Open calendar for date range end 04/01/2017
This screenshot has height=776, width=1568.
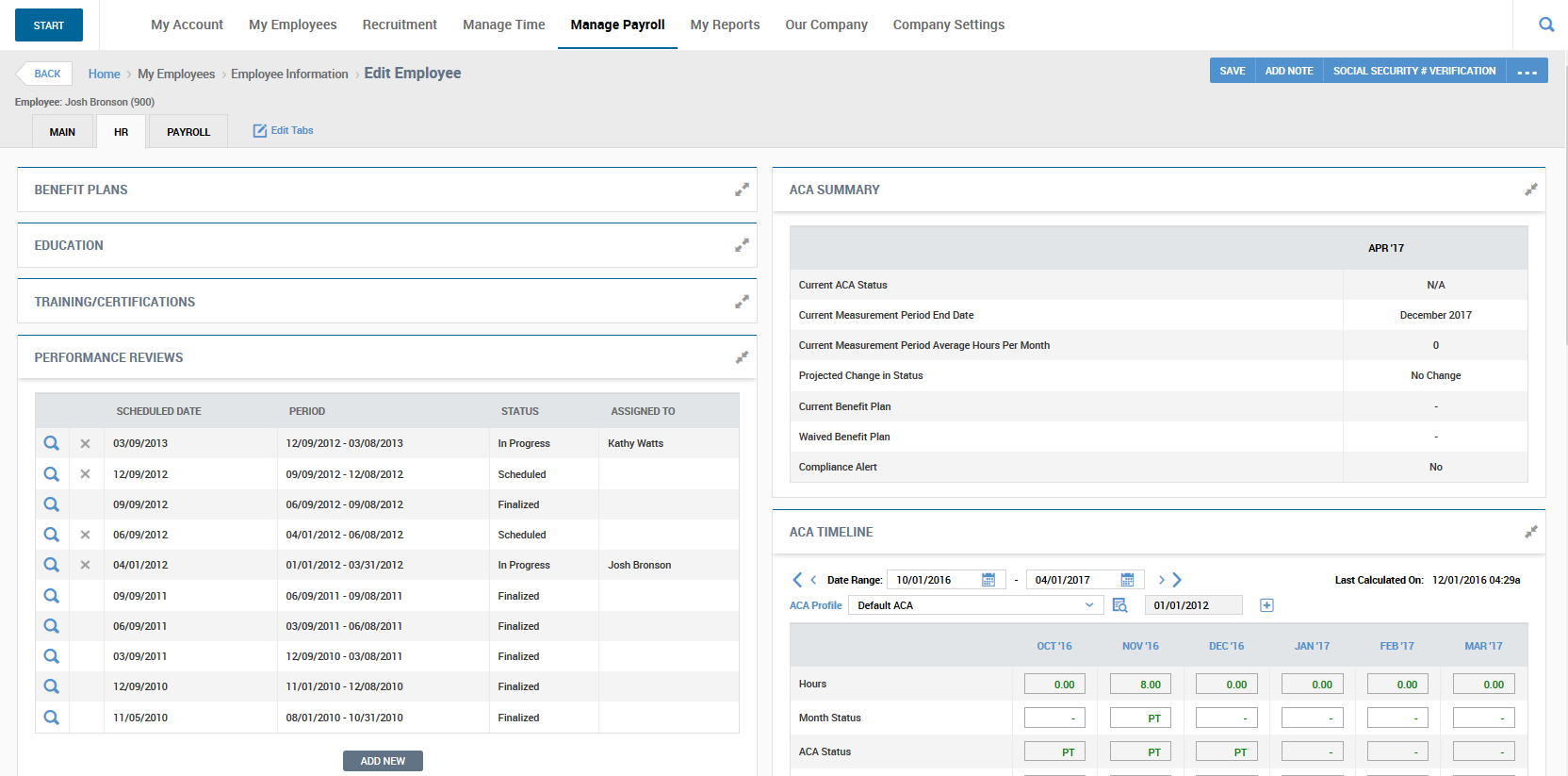point(1127,580)
